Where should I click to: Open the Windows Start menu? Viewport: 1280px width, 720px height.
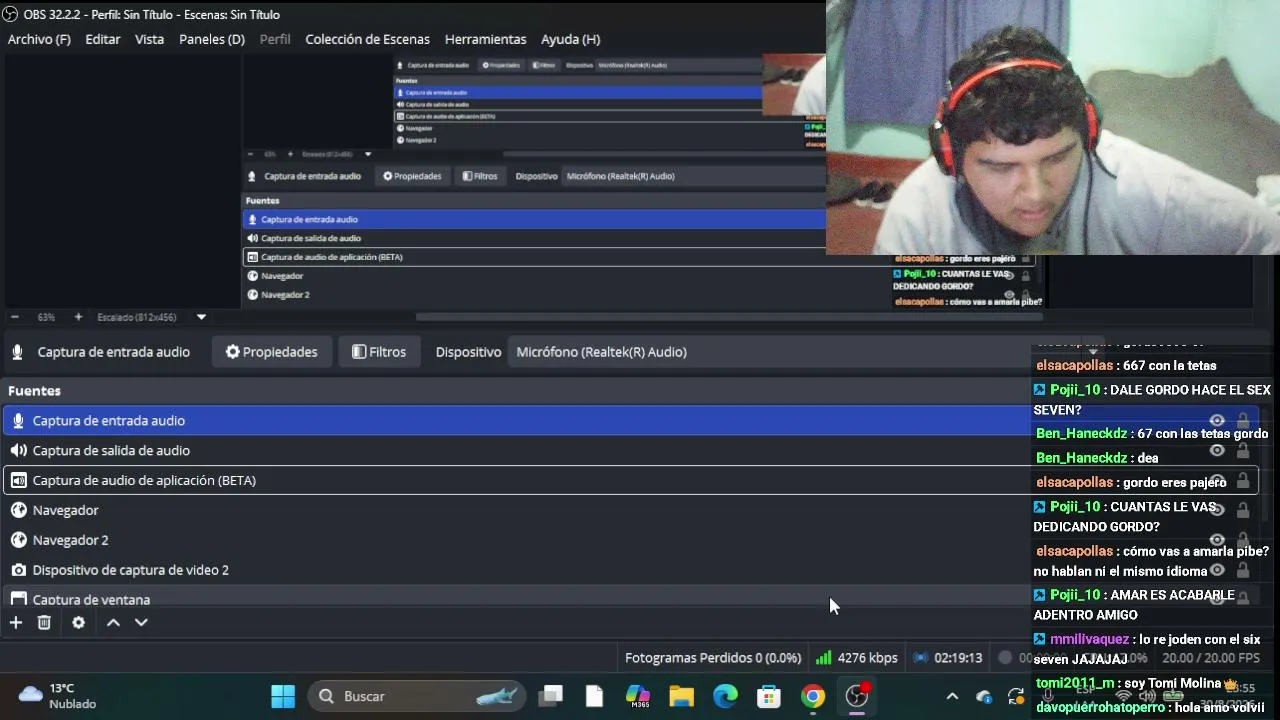[283, 696]
